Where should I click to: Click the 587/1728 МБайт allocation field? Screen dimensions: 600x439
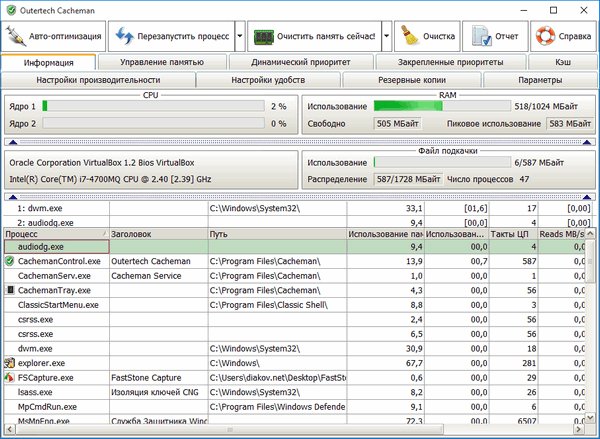408,179
